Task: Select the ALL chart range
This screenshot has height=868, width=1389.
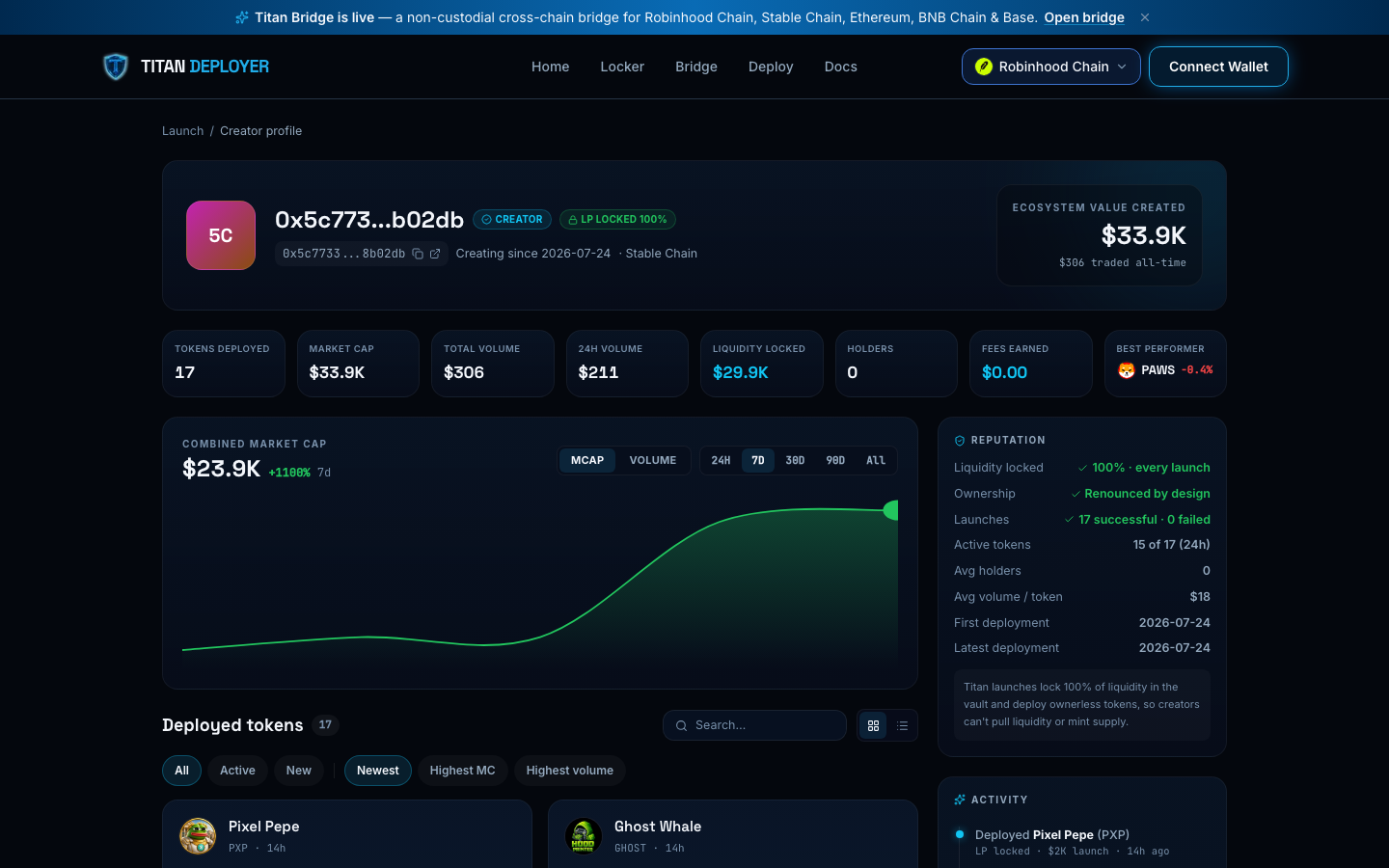Action: pos(876,460)
